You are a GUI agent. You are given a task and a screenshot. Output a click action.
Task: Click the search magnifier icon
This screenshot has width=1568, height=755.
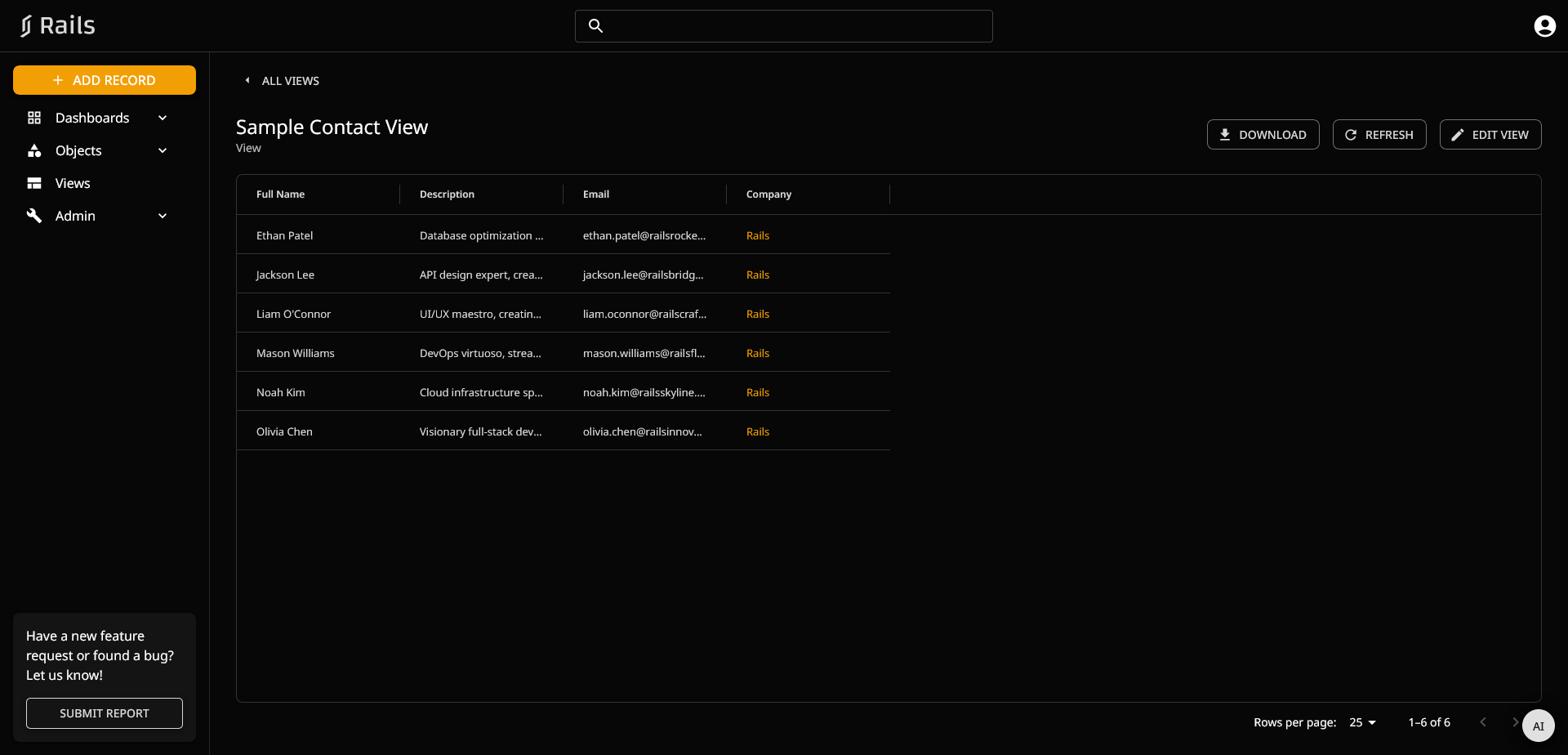(x=596, y=26)
